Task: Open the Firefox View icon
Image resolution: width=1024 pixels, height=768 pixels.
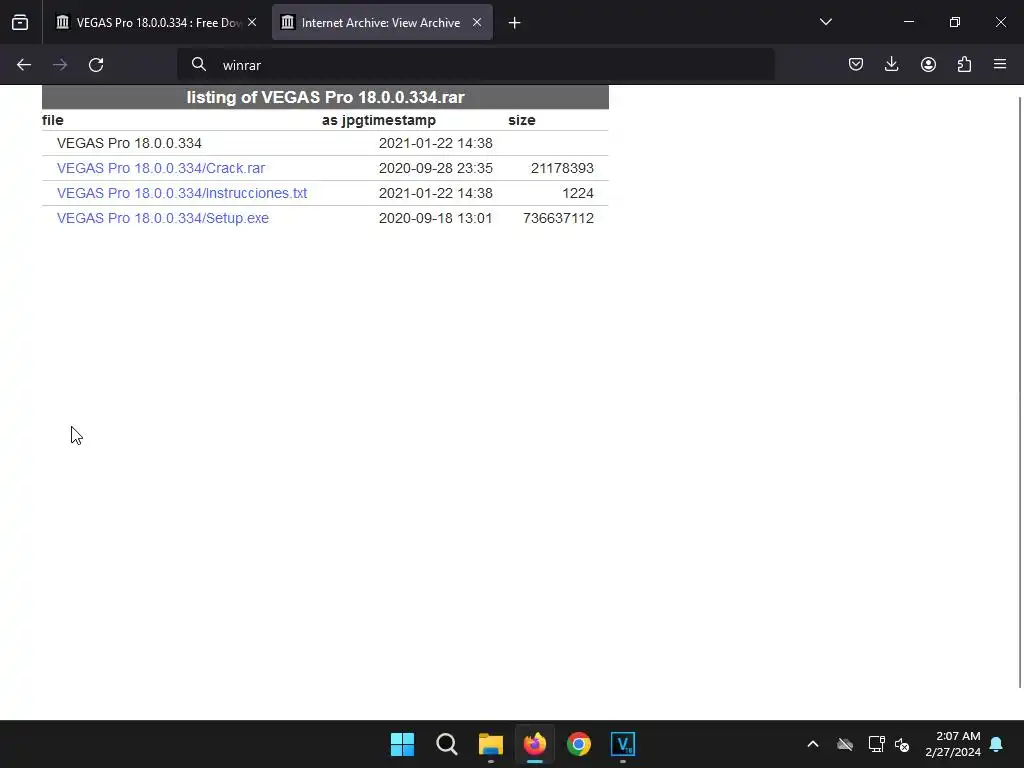Action: tap(20, 23)
